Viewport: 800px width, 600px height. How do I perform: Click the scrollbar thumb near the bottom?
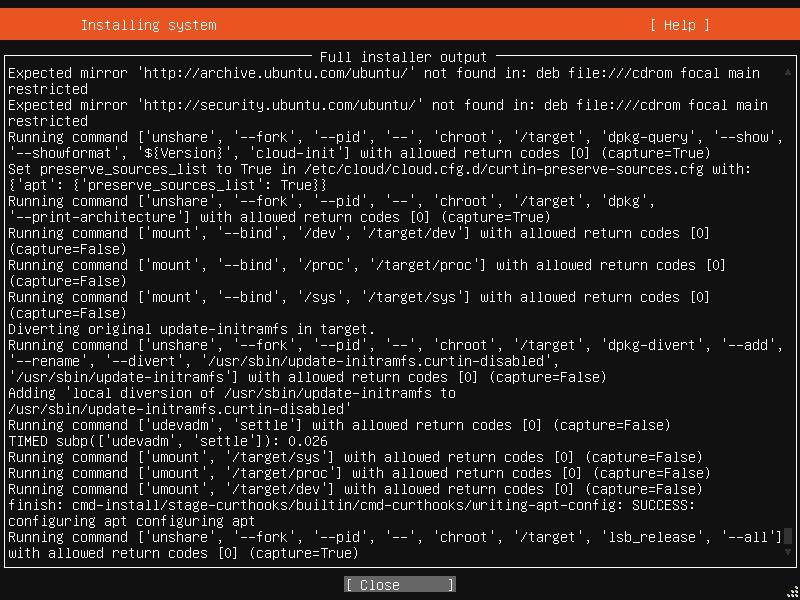(788, 536)
